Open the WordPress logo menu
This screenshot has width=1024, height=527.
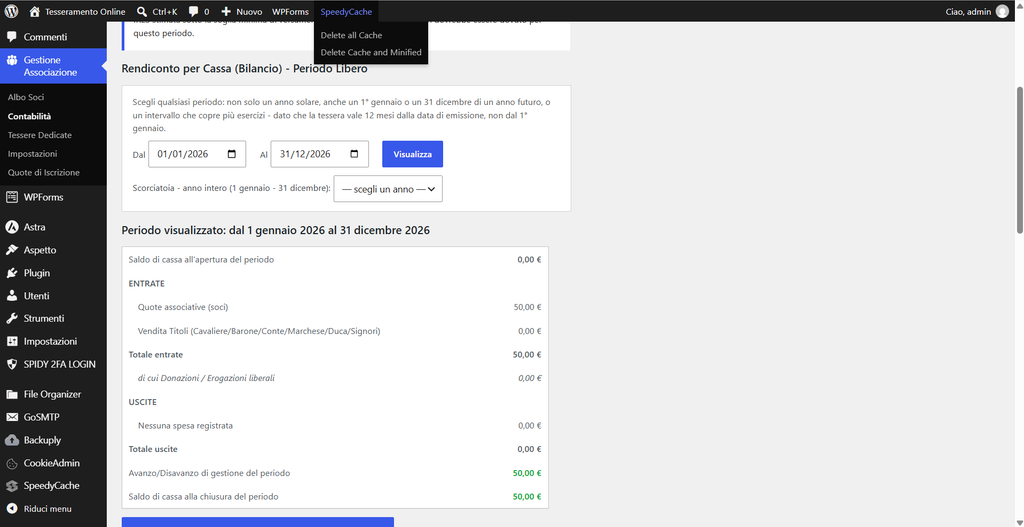[x=11, y=11]
